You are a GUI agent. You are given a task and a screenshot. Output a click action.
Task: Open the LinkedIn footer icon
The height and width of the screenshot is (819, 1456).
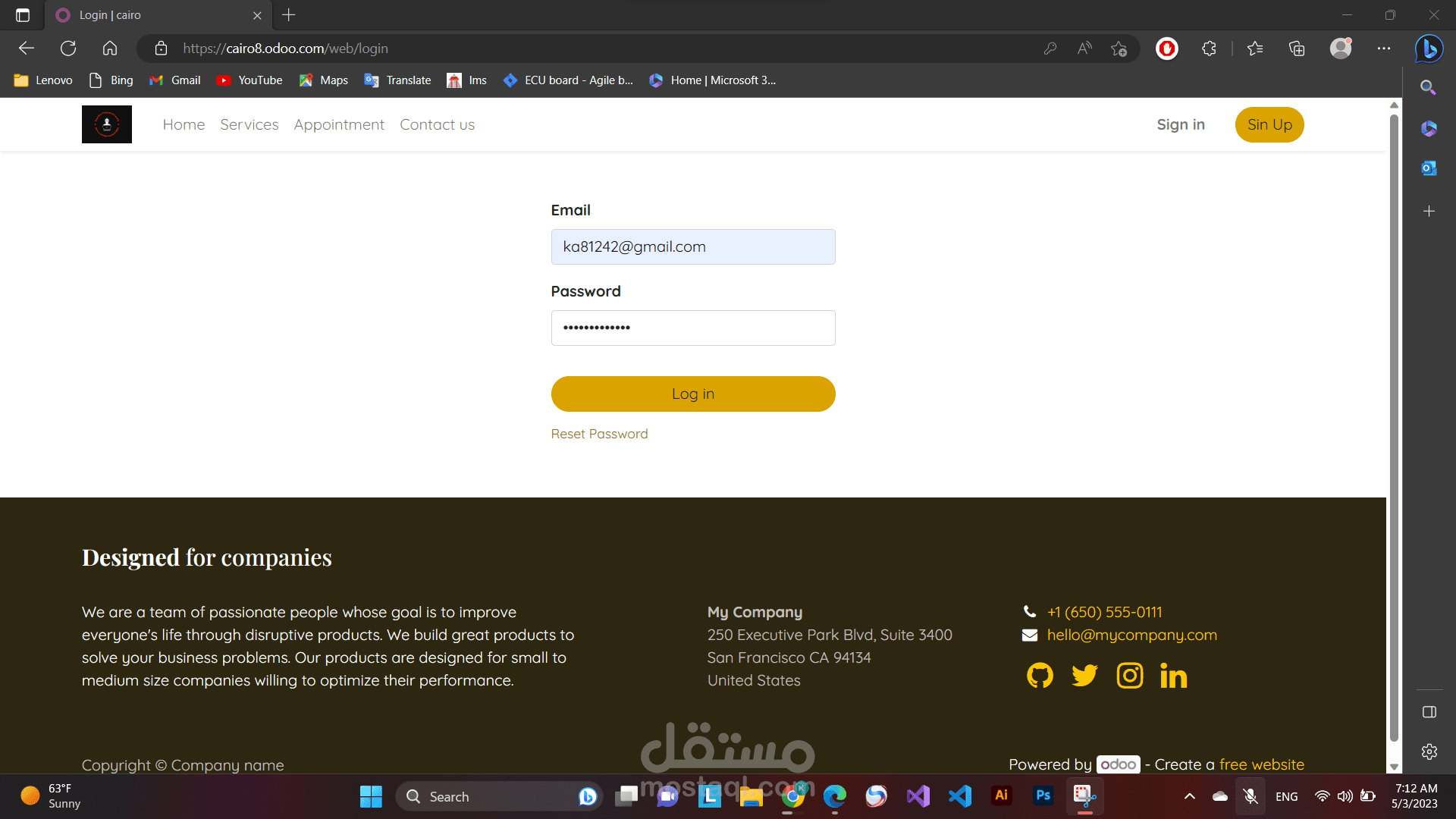[1173, 676]
